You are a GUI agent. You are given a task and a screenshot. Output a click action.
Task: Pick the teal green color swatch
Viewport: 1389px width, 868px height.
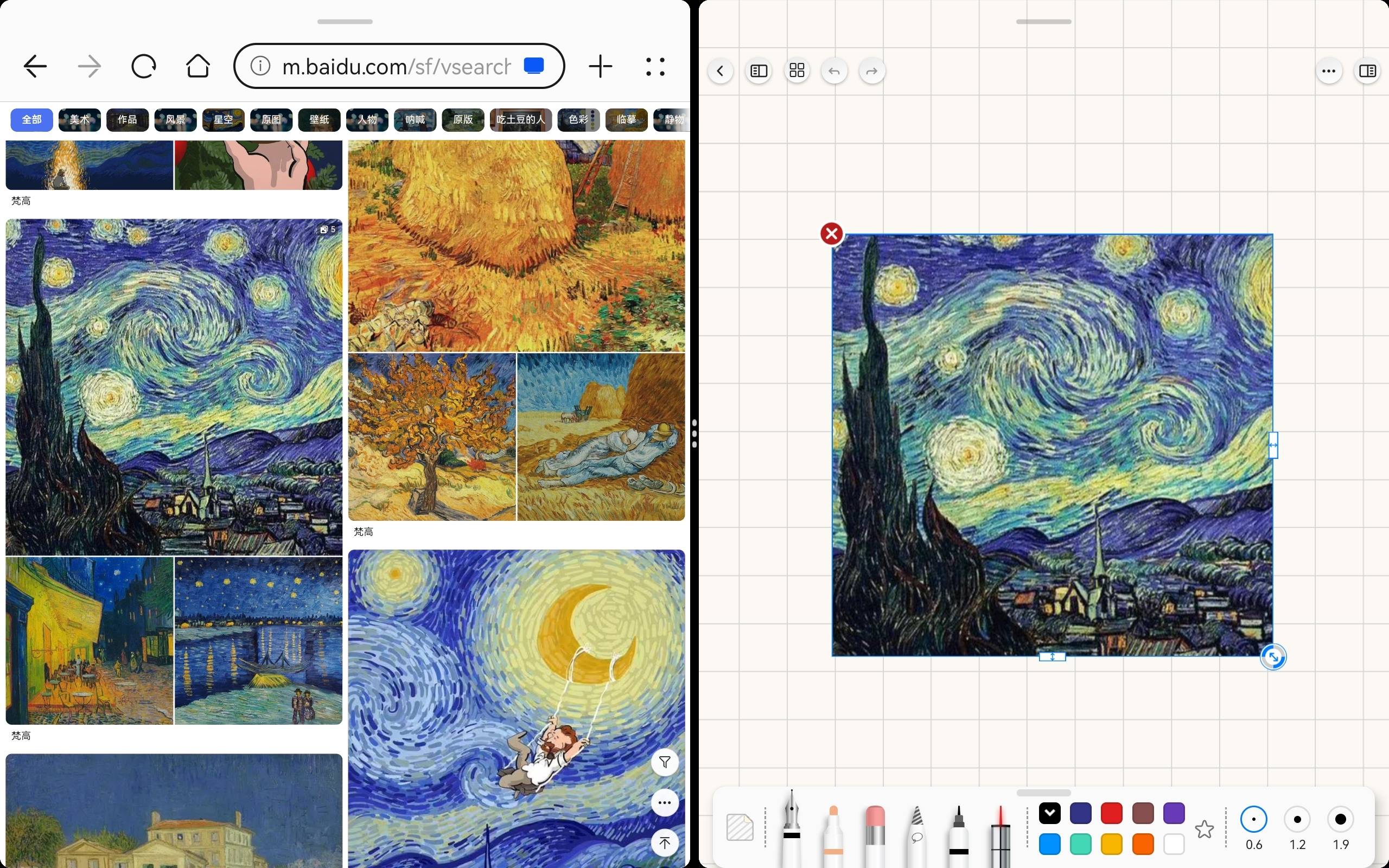pyautogui.click(x=1081, y=845)
